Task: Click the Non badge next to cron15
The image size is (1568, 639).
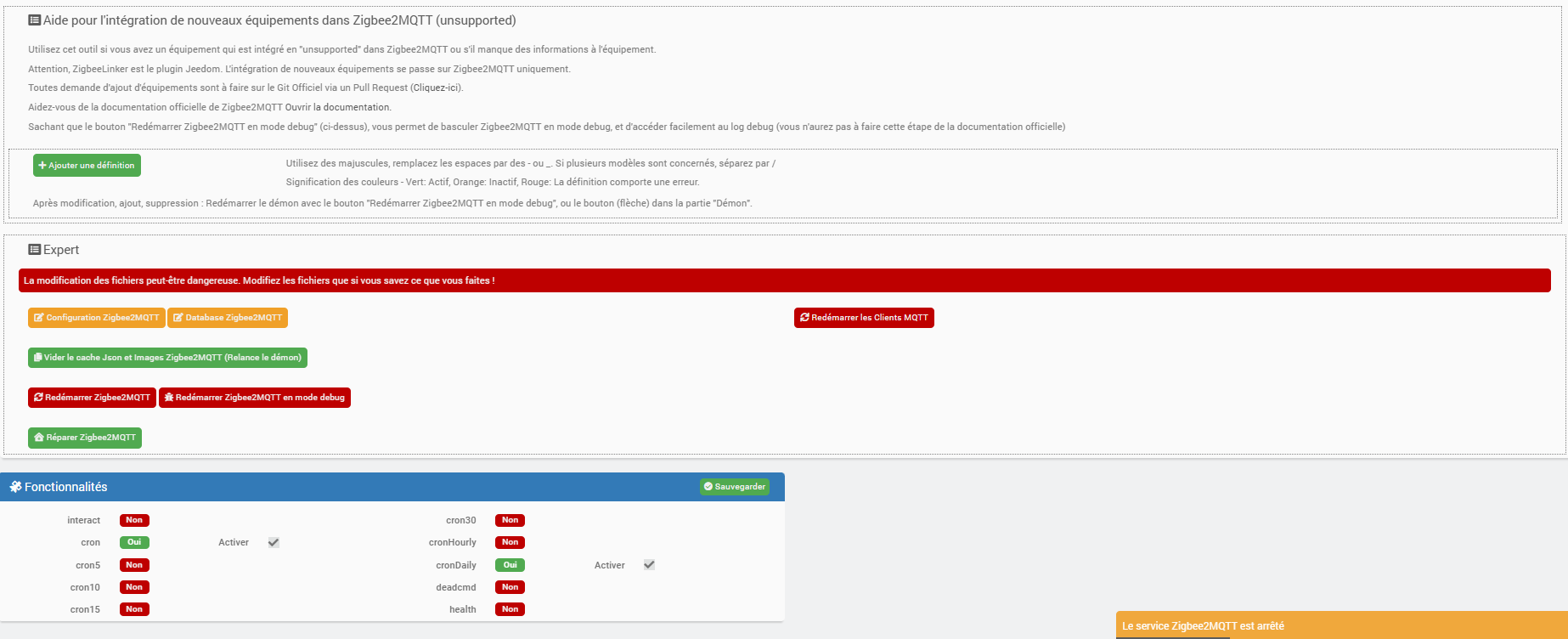Action: tap(134, 609)
